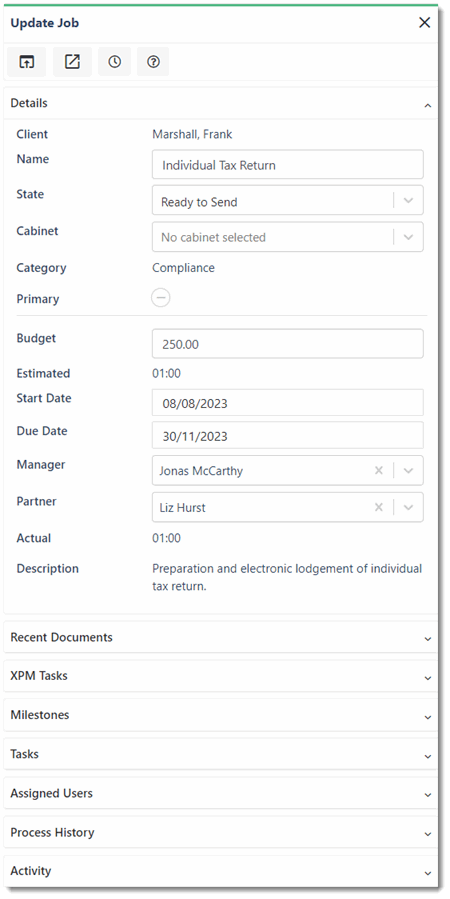Open the Manager dropdown arrow
The height and width of the screenshot is (899, 450).
click(x=409, y=471)
